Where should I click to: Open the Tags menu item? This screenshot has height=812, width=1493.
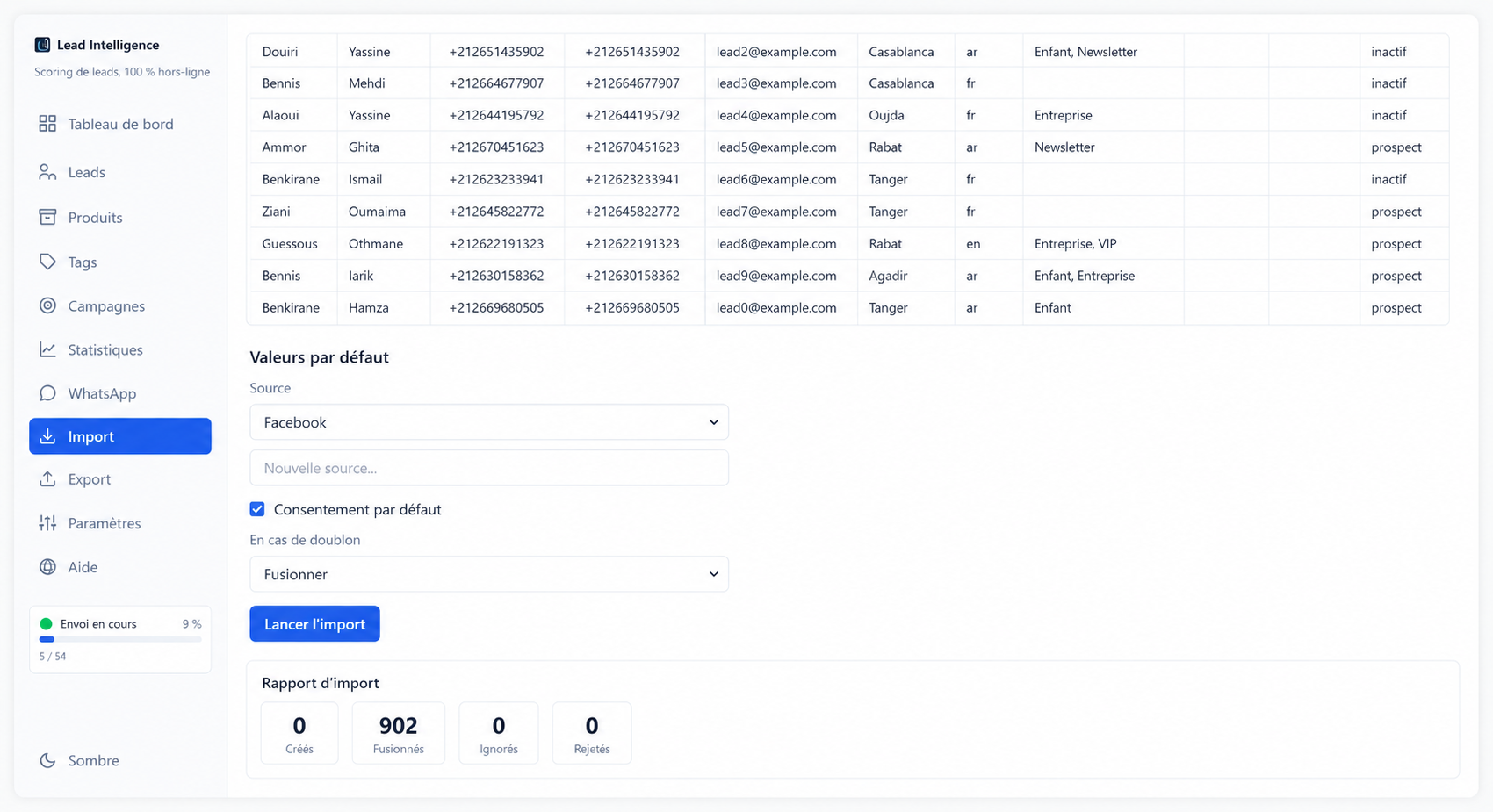(120, 262)
